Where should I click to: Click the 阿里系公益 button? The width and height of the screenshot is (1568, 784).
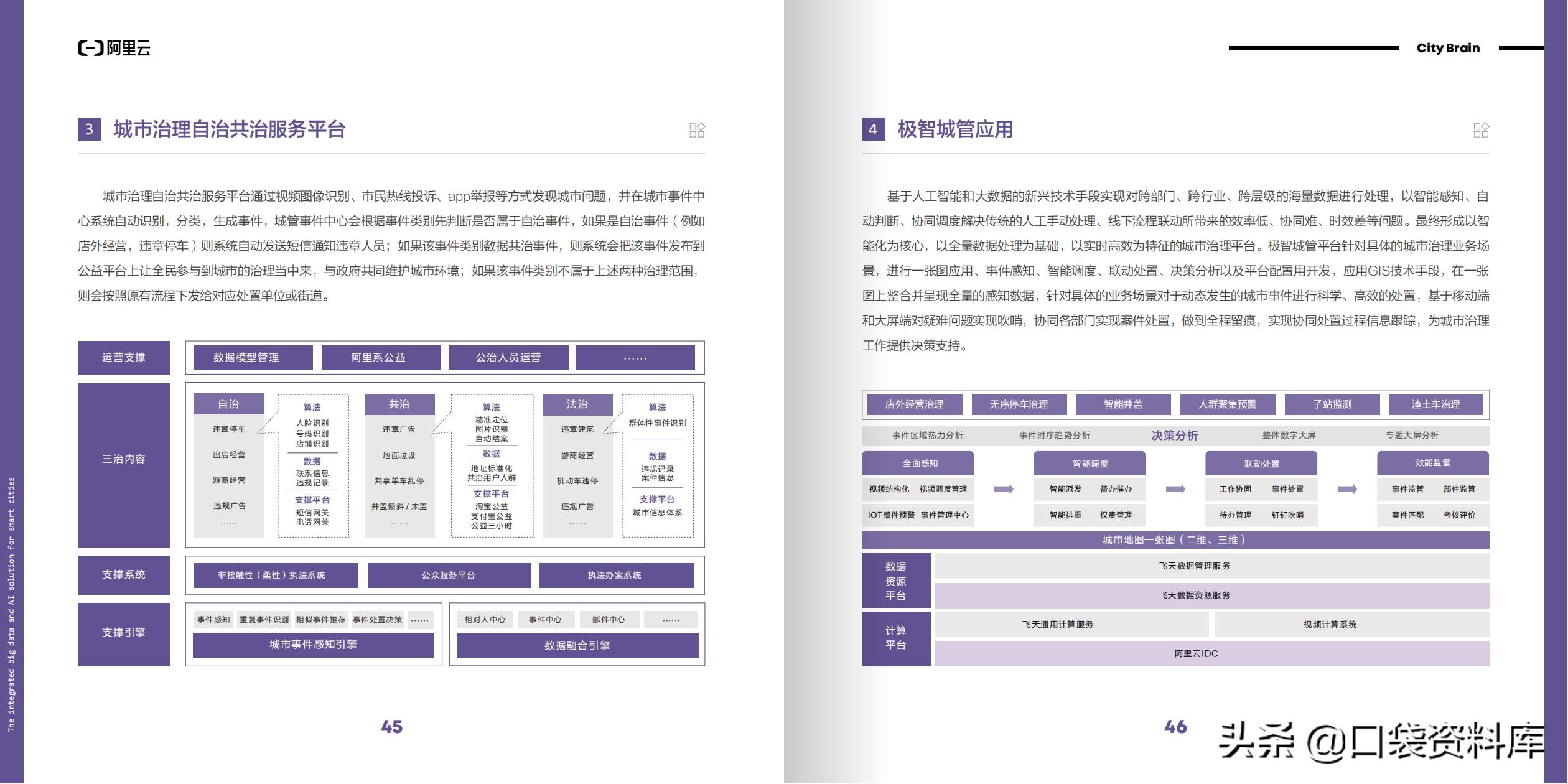click(381, 358)
